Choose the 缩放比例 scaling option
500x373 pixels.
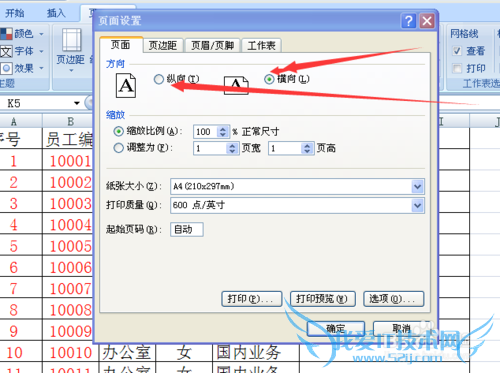(118, 131)
